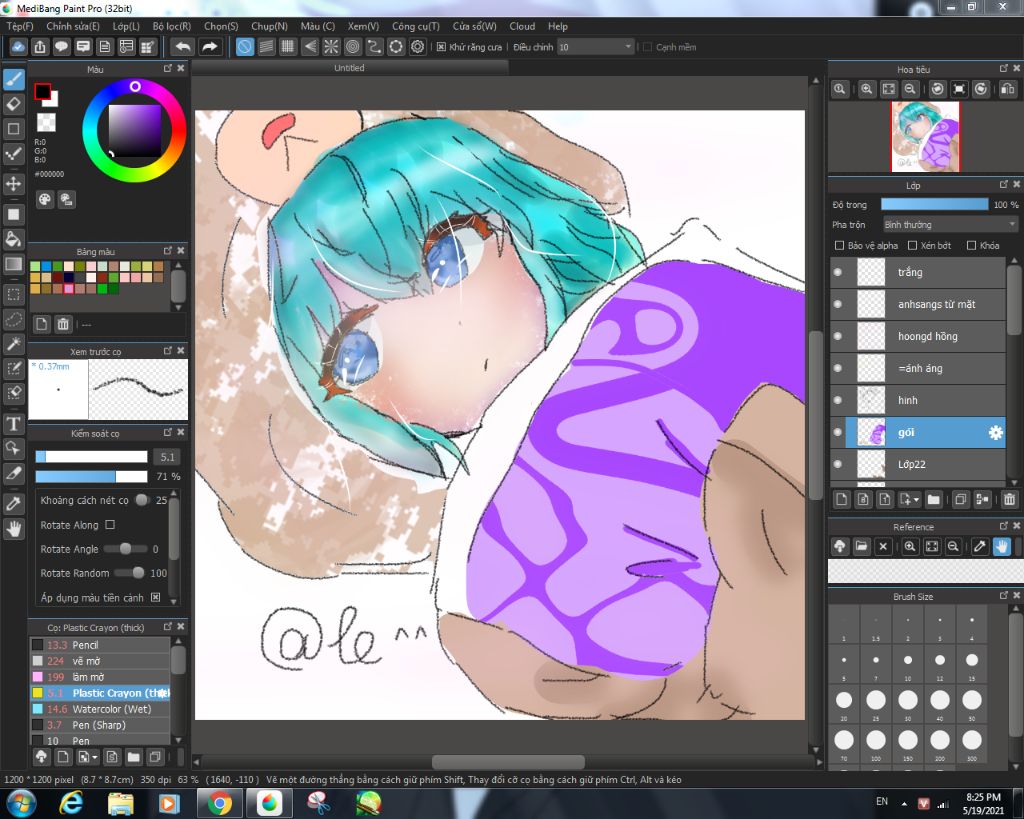
Task: Select the làm mờ brush
Action: click(x=100, y=677)
